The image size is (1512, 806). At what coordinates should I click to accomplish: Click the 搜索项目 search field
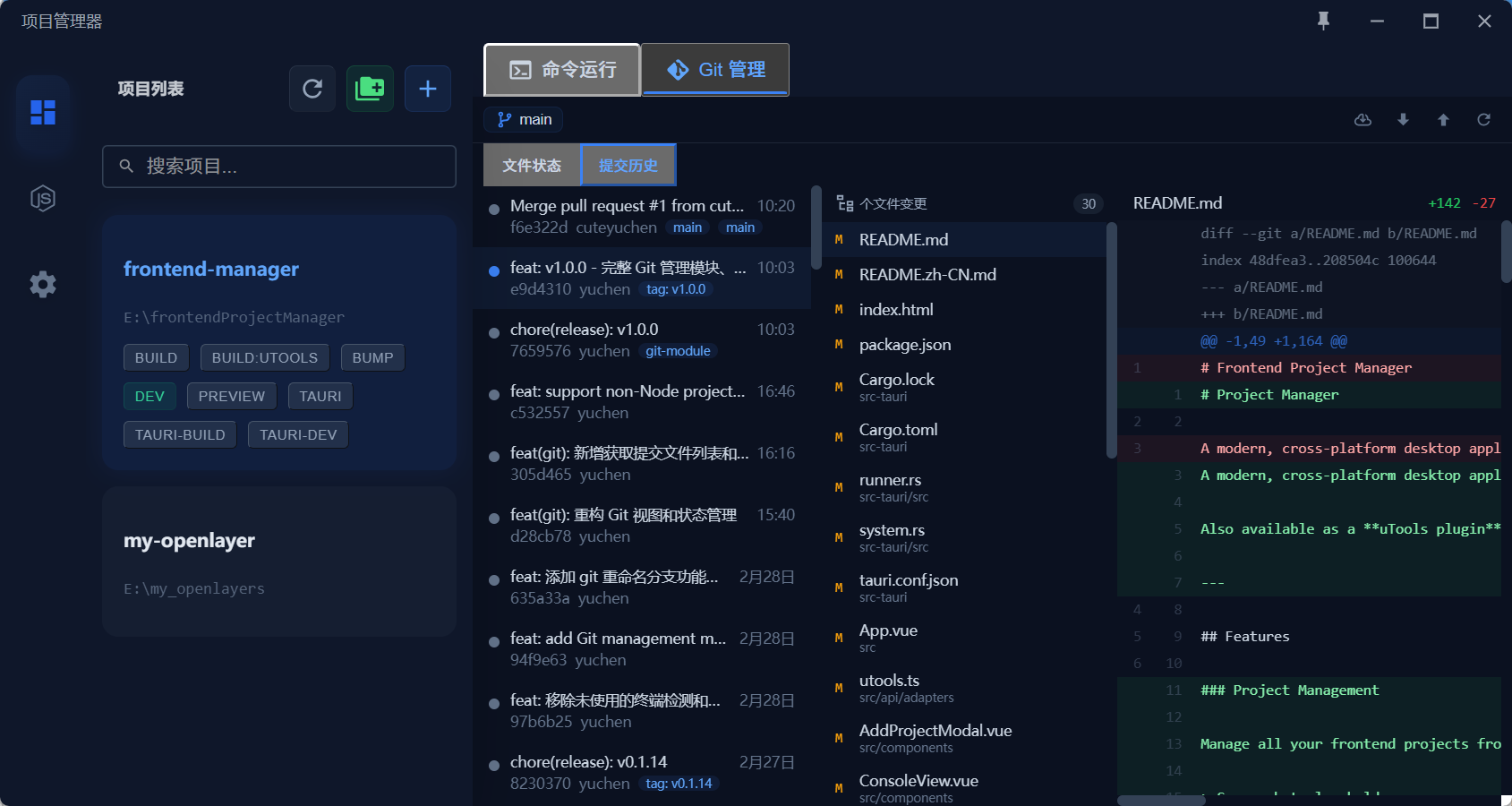click(x=279, y=167)
